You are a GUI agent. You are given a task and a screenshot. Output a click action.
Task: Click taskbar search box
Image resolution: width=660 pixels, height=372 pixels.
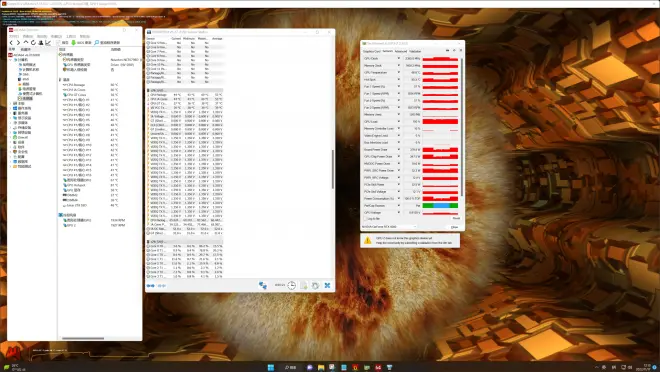pos(290,367)
